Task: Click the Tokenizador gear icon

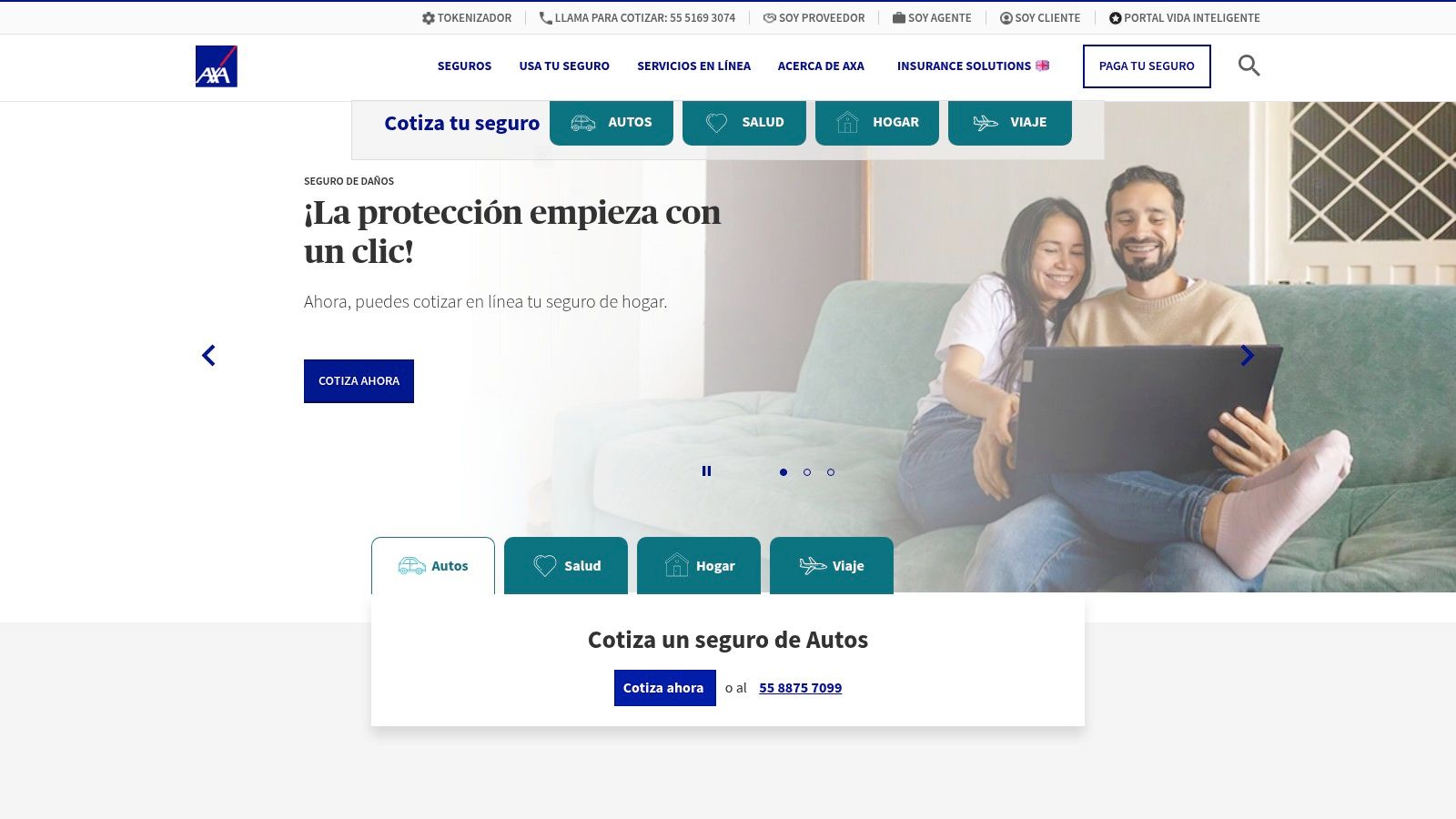Action: click(x=429, y=18)
